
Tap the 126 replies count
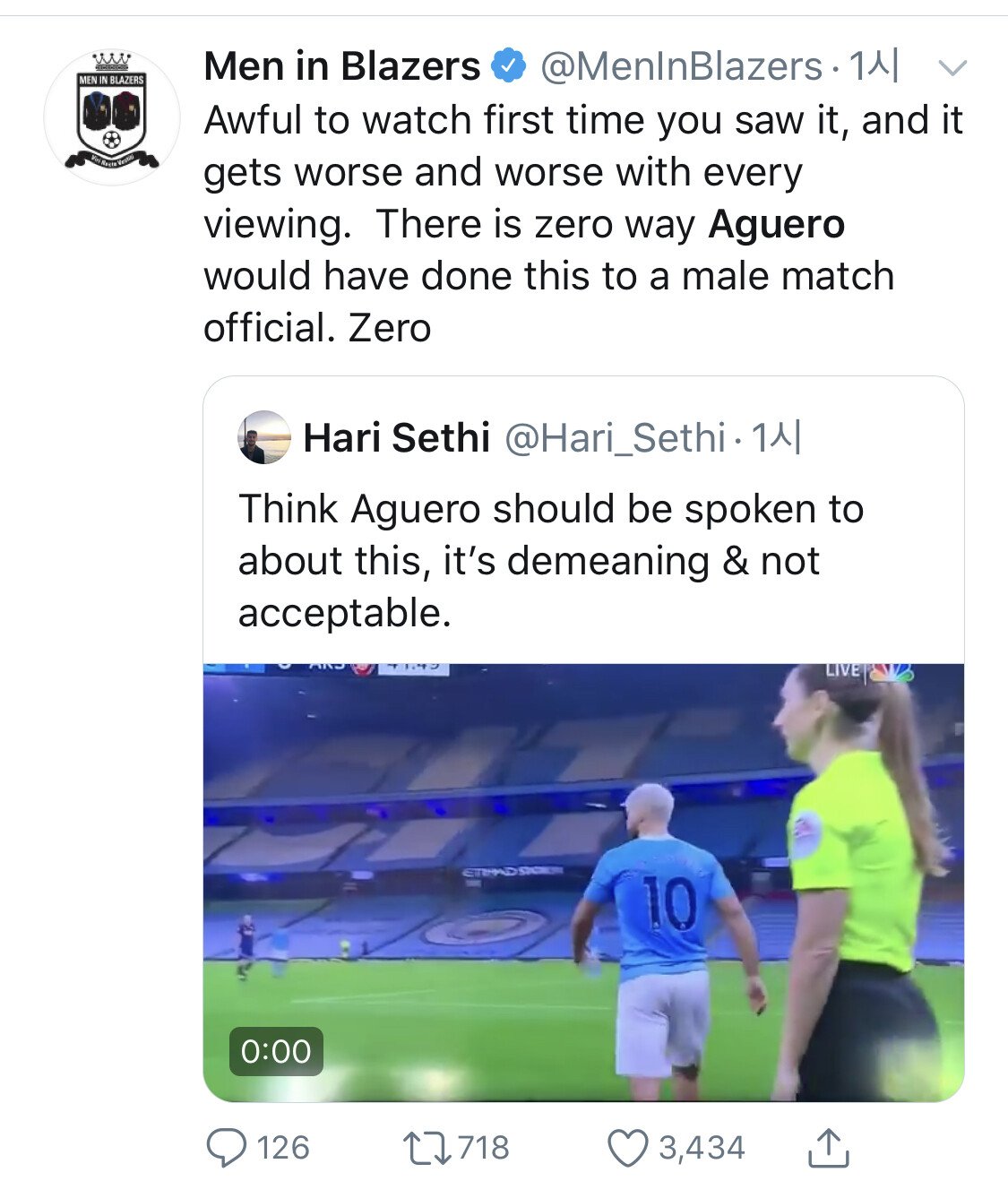coord(282,1148)
